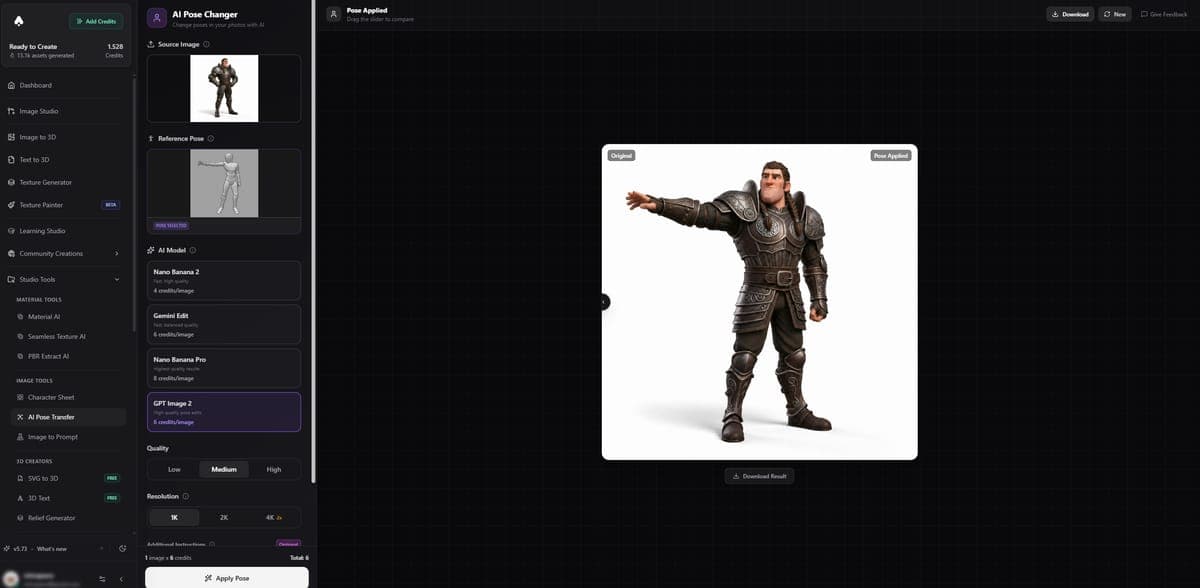Click info icon next to AI Model
Image resolution: width=1200 pixels, height=588 pixels.
(x=193, y=250)
